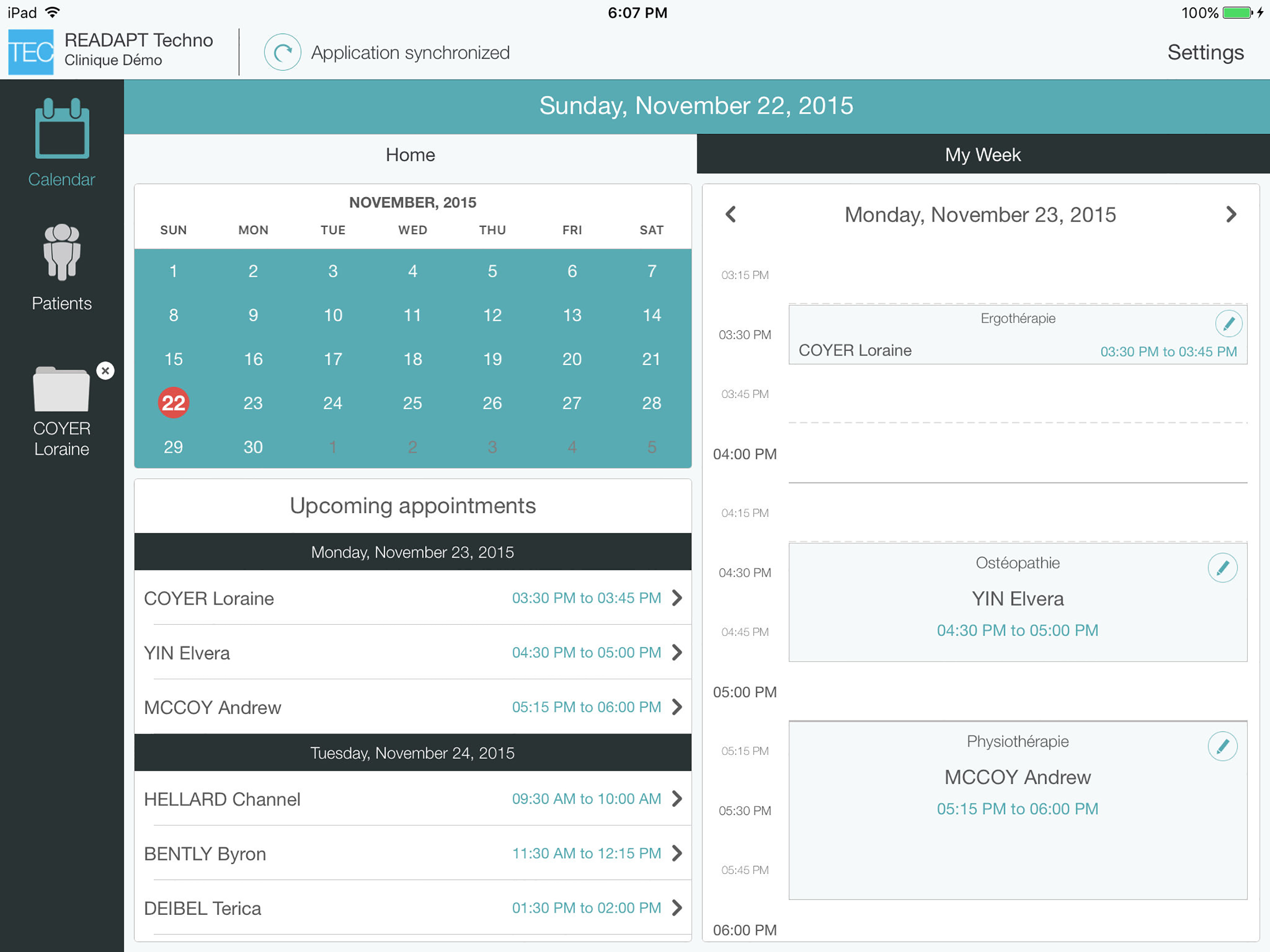The image size is (1270, 952).
Task: Open the YIN Elvera Ostéopathie appointment card
Action: tap(1018, 602)
